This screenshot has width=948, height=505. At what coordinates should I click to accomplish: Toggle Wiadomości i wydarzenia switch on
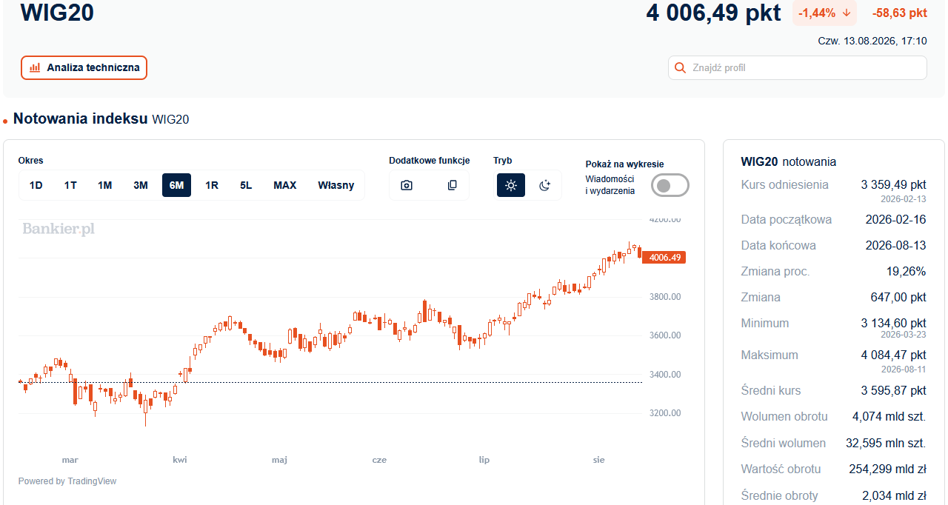(x=670, y=185)
